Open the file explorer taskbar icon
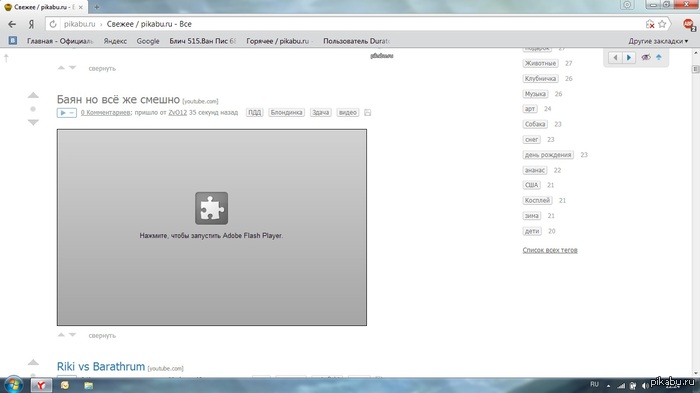 89,385
